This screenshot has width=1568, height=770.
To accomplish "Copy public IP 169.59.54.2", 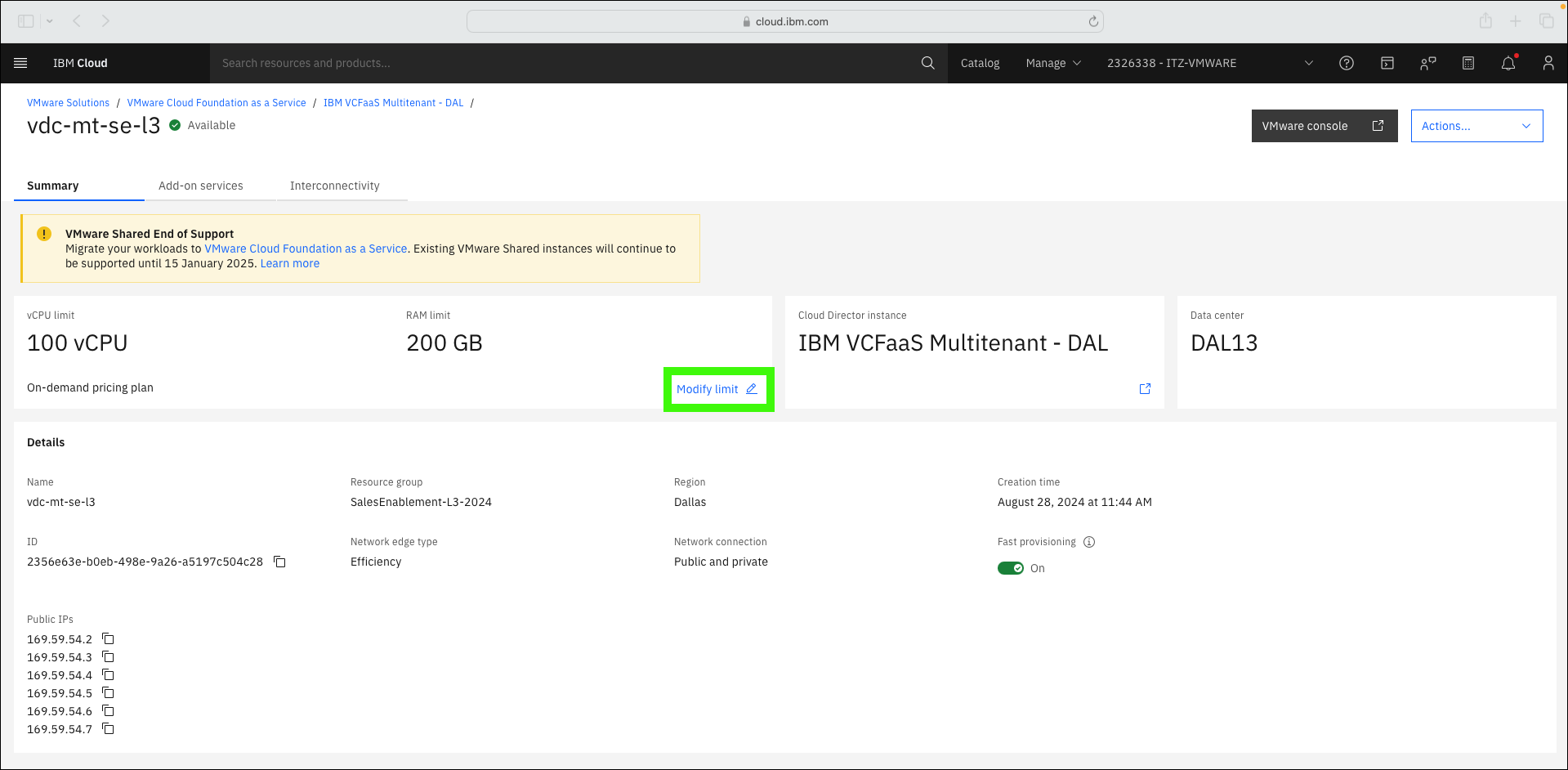I will (108, 638).
